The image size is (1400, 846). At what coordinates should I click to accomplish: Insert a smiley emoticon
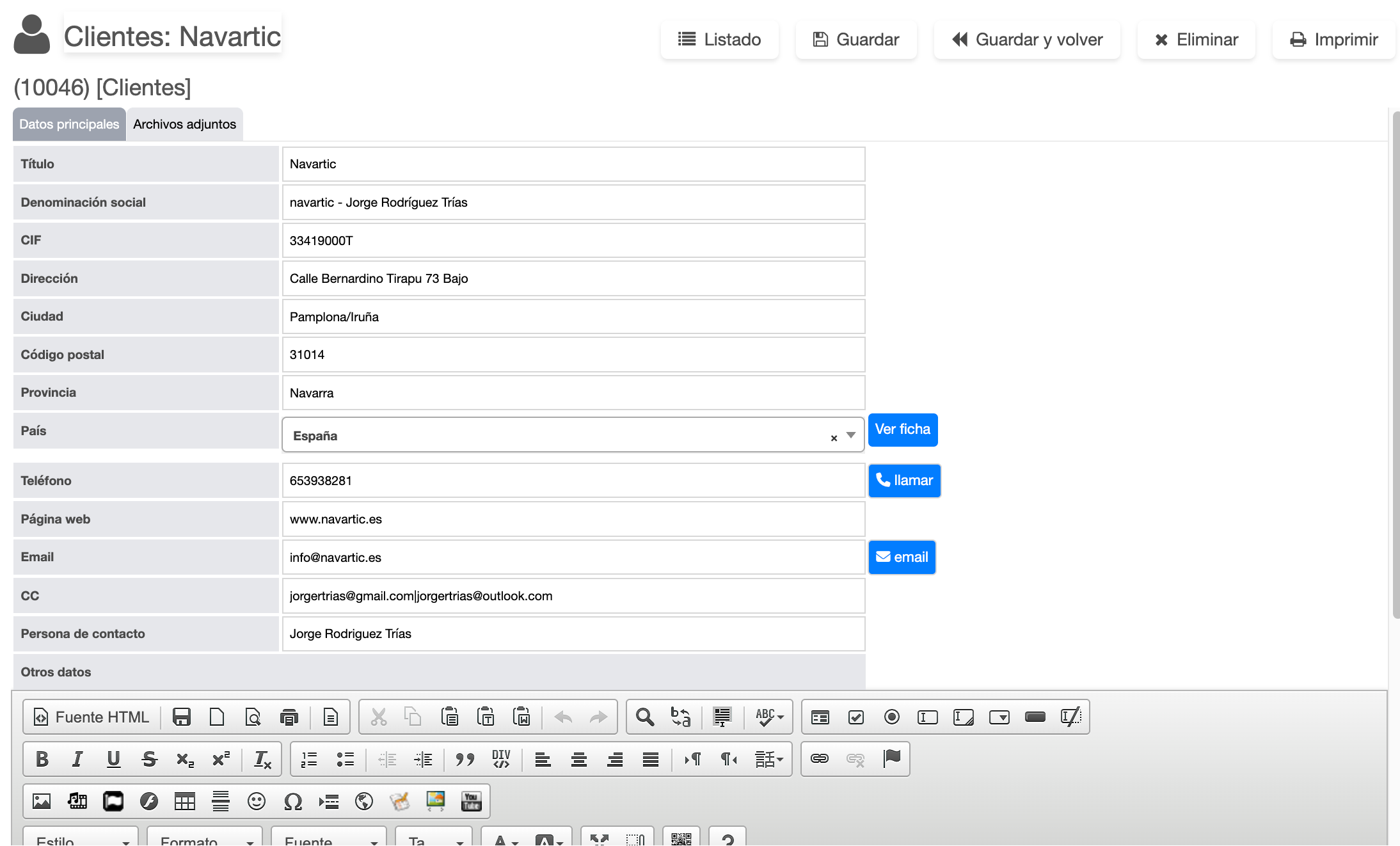[257, 801]
